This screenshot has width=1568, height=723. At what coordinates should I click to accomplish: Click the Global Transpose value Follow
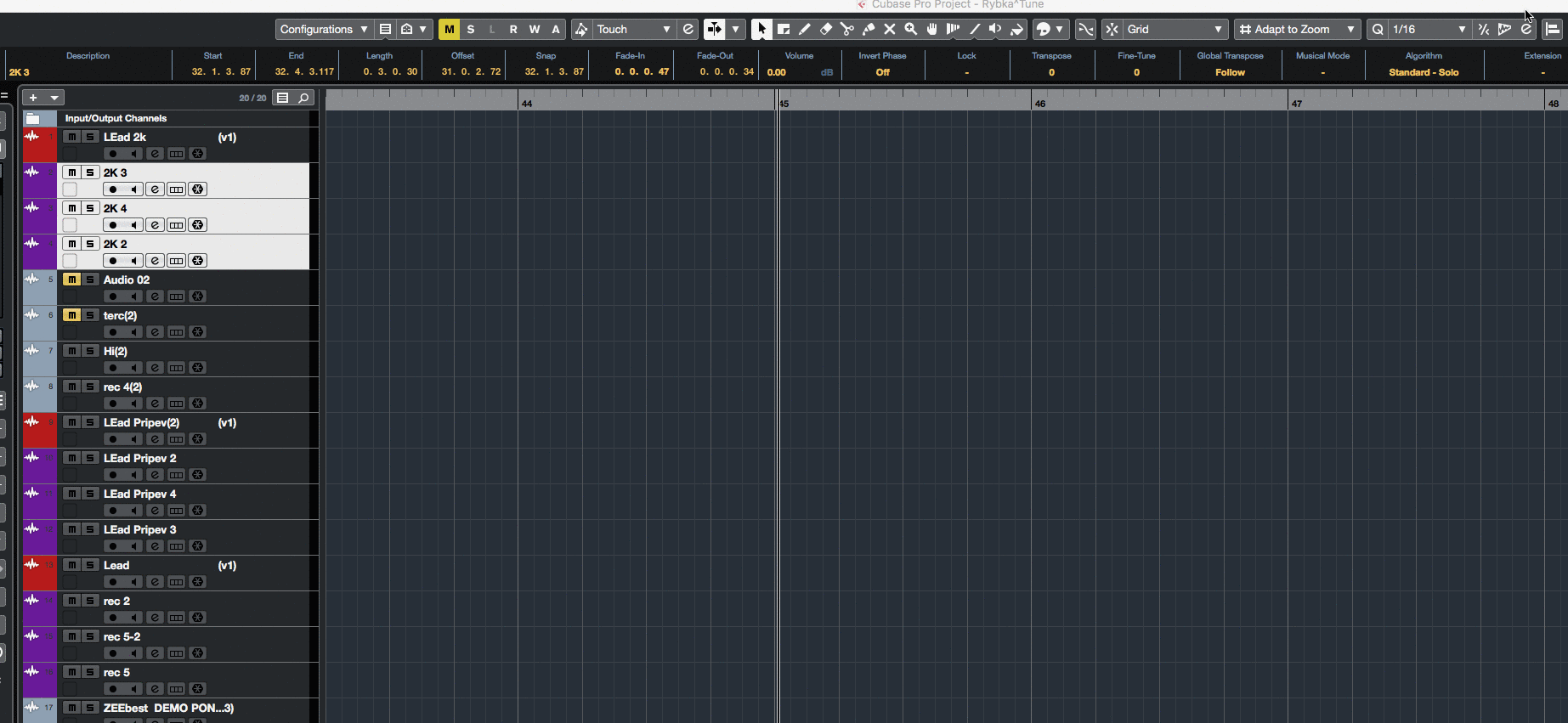[x=1230, y=72]
